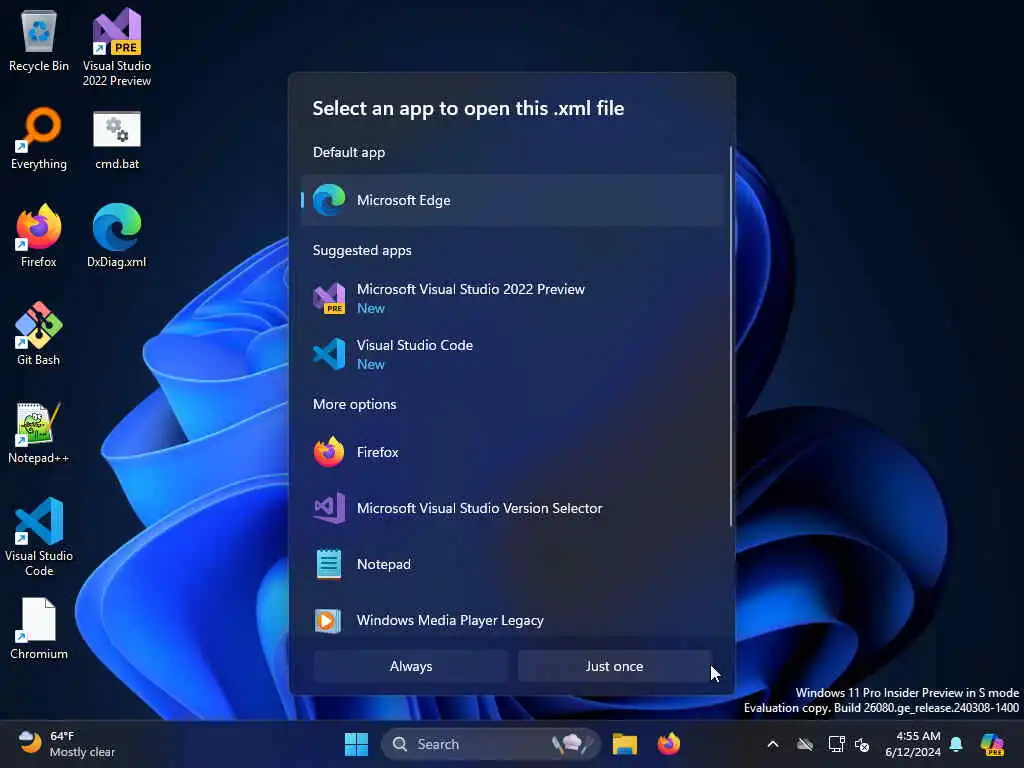This screenshot has height=768, width=1024.
Task: Choose Visual Studio Code in suggested apps
Action: click(x=512, y=354)
